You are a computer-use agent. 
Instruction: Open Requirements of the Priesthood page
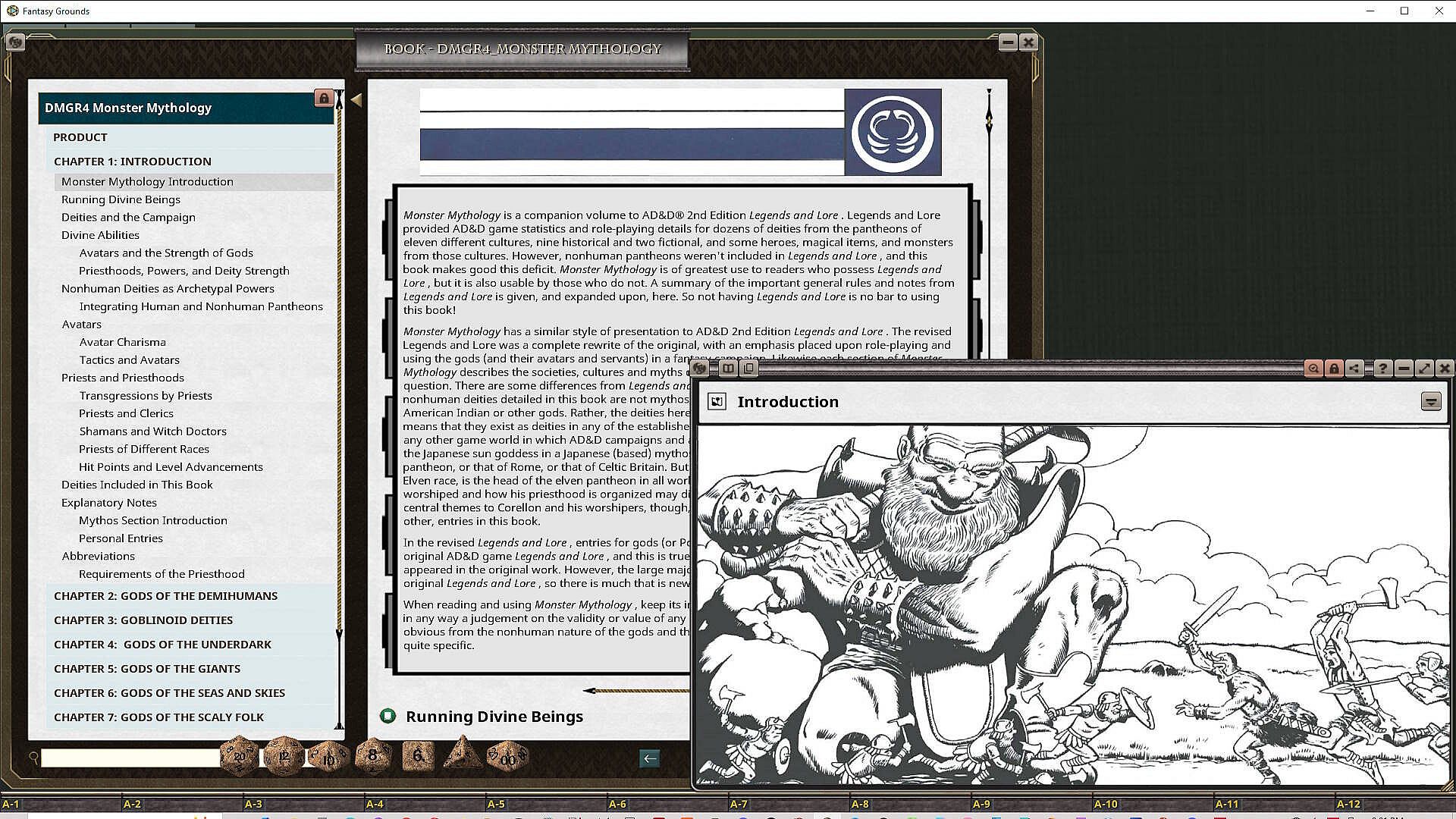pos(162,574)
